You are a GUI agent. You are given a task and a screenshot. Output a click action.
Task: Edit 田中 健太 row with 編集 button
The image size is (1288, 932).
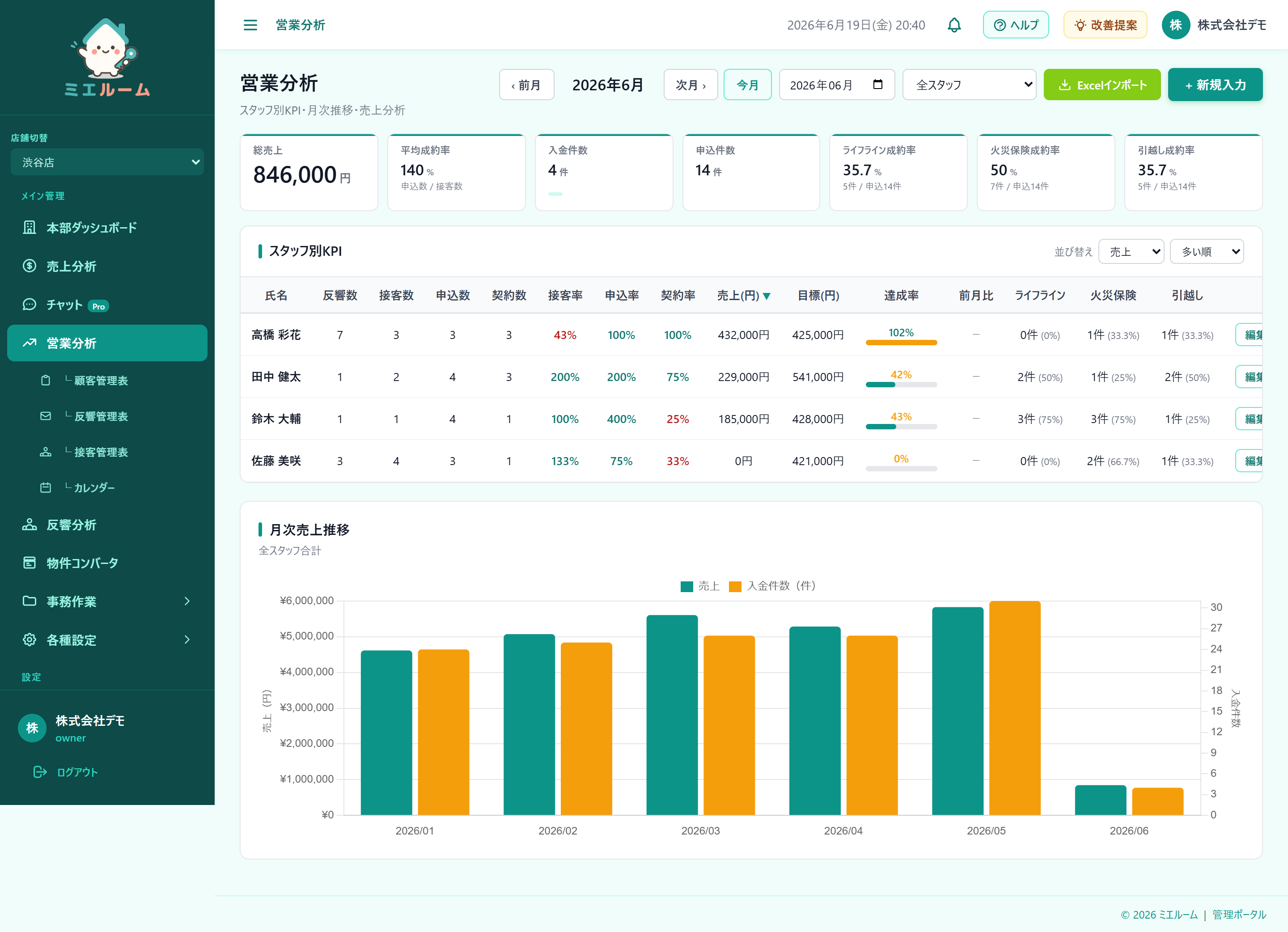tap(1250, 377)
